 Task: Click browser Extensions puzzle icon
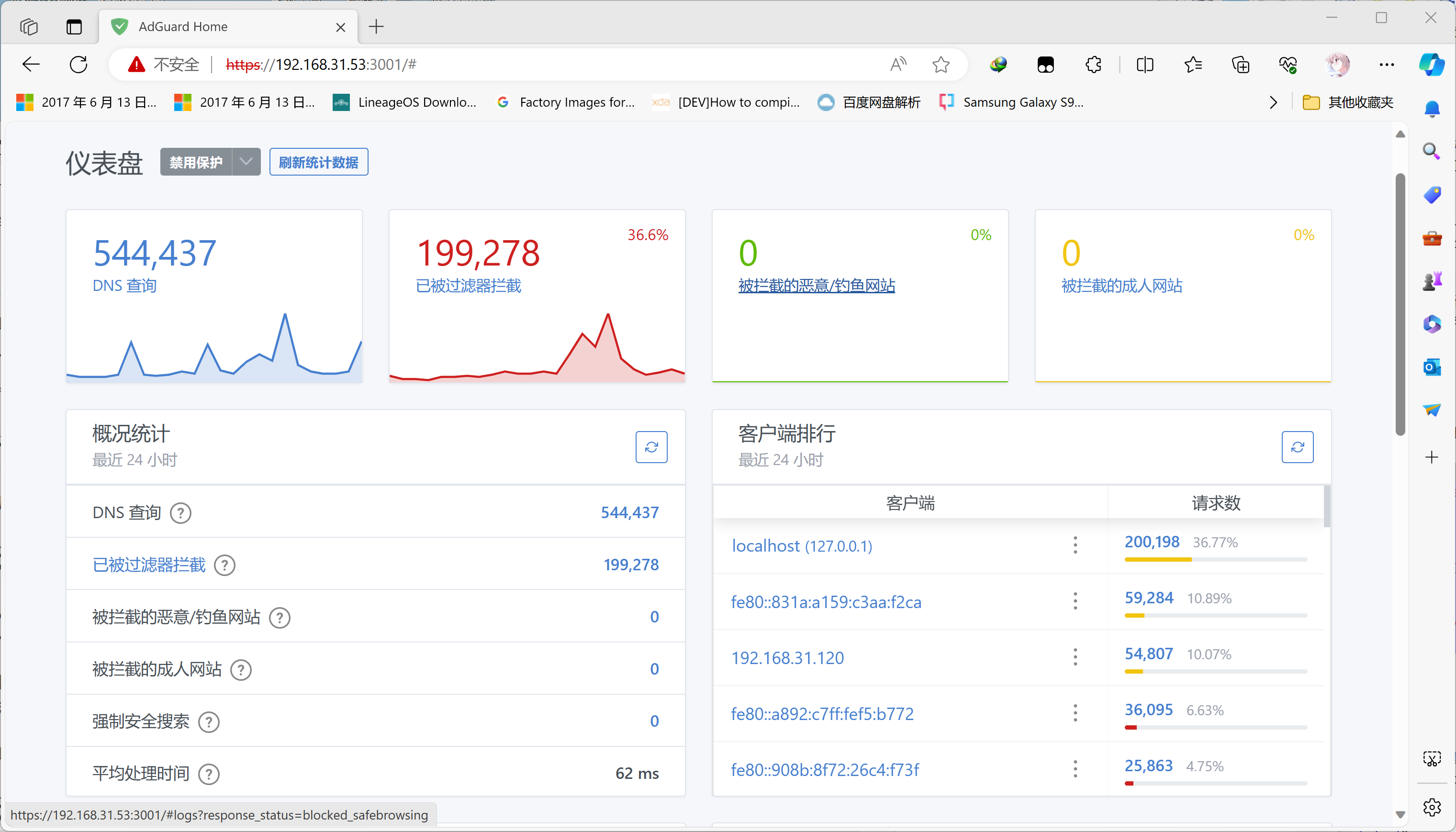point(1093,65)
